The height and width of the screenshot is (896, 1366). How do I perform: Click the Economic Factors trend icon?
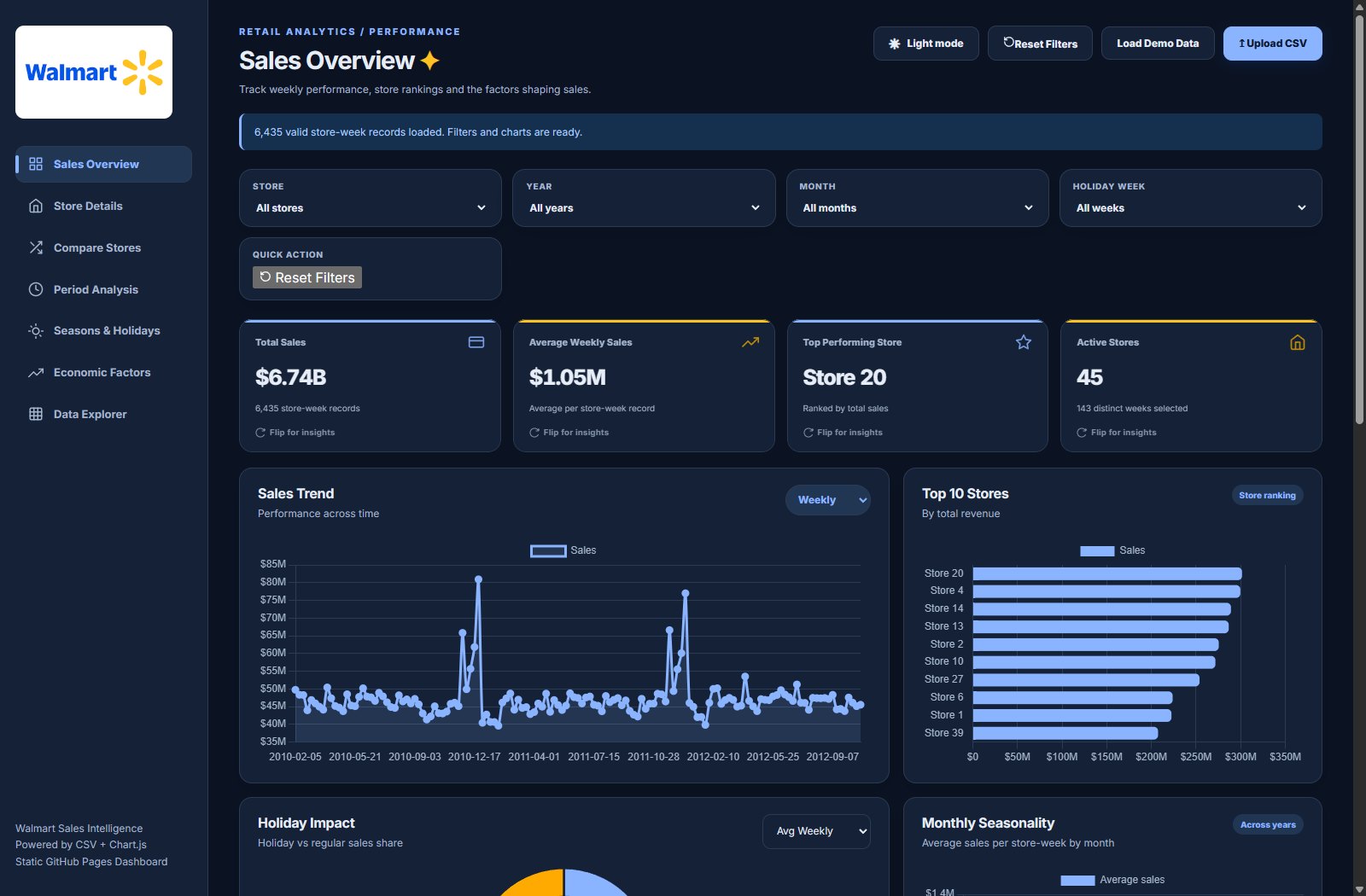click(36, 373)
